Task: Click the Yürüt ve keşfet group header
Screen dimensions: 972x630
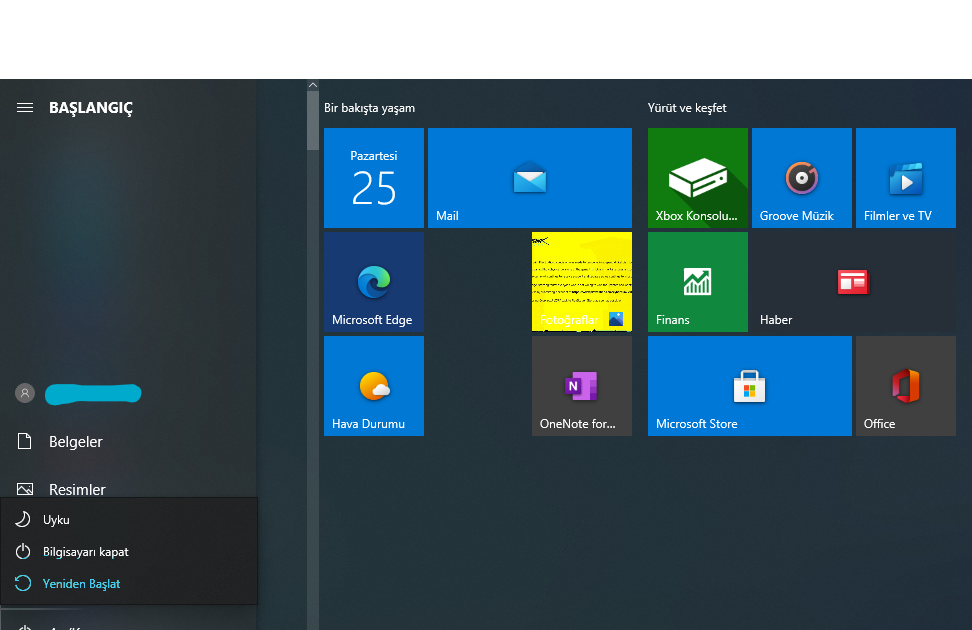Action: [687, 108]
